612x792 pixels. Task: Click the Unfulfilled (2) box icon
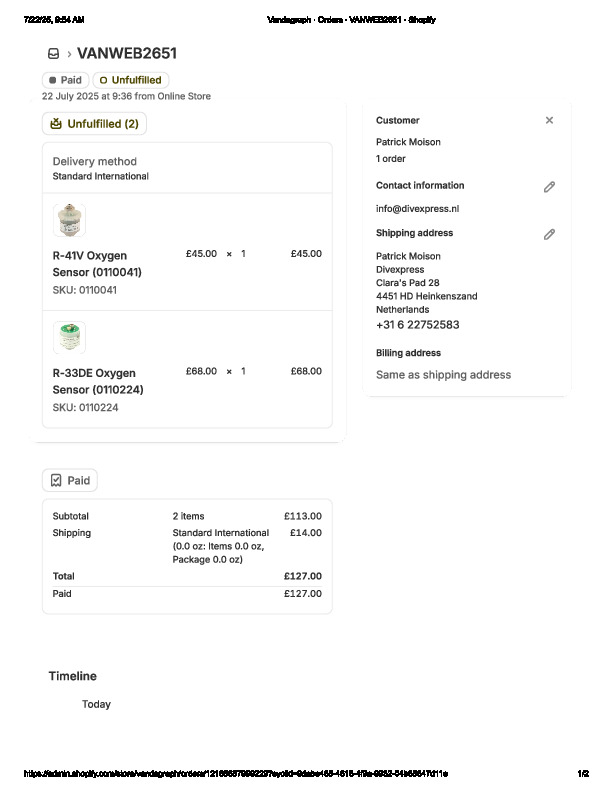click(55, 124)
